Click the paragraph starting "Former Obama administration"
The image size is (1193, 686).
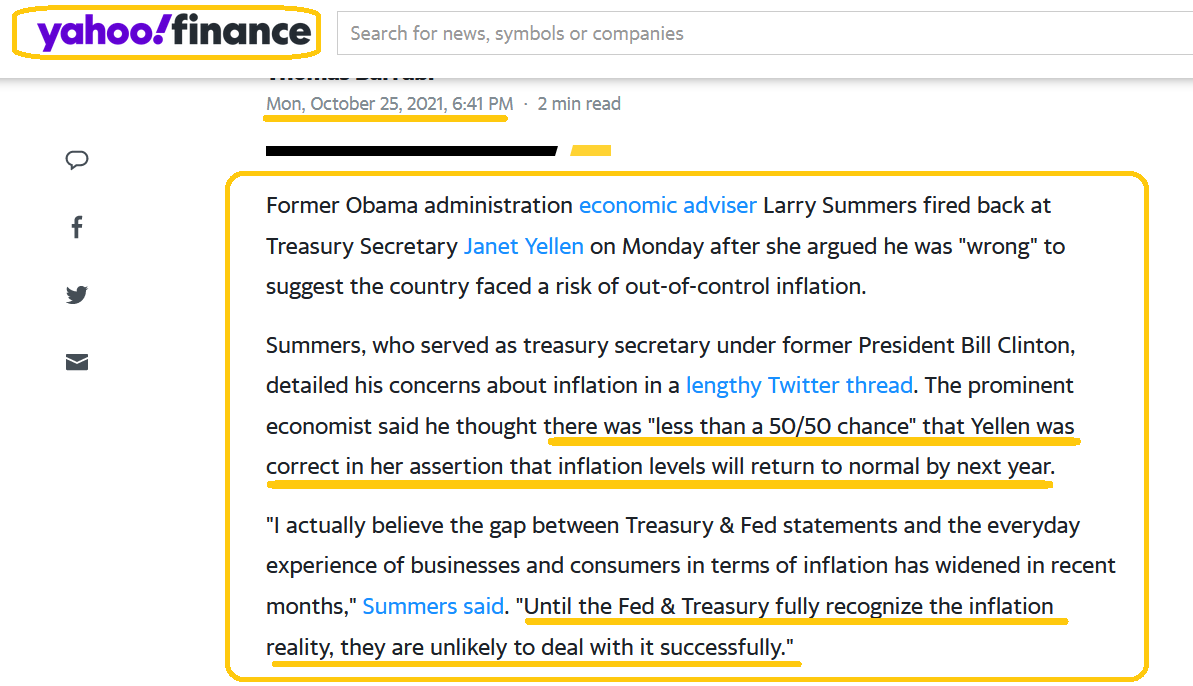(420, 205)
